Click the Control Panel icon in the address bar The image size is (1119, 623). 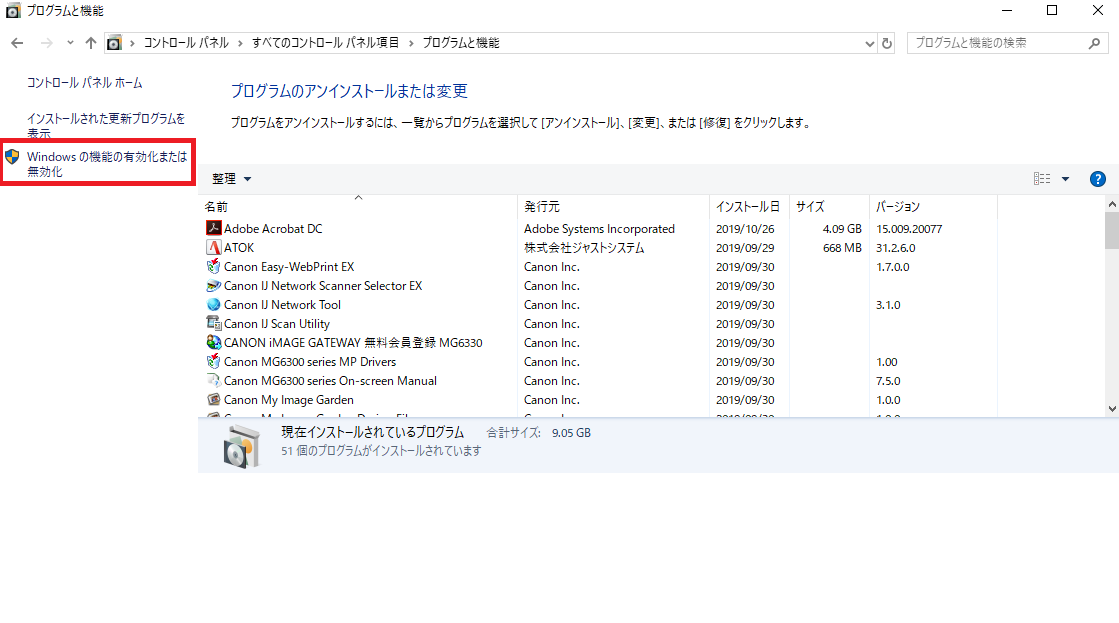pyautogui.click(x=113, y=43)
